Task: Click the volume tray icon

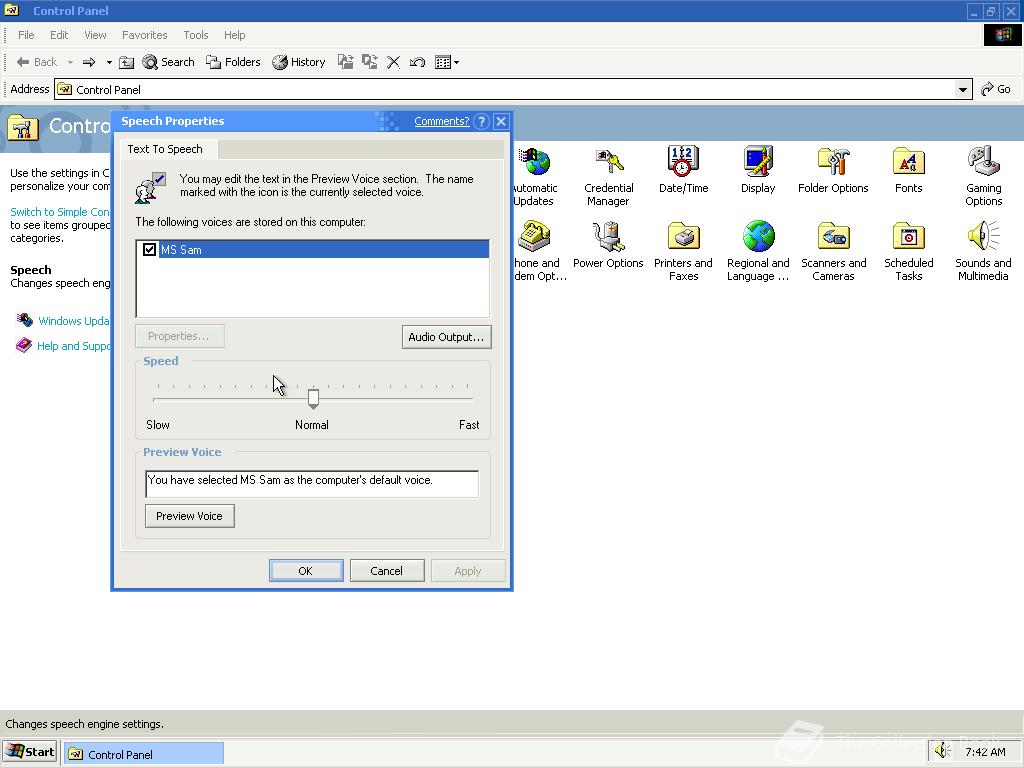Action: (x=942, y=752)
